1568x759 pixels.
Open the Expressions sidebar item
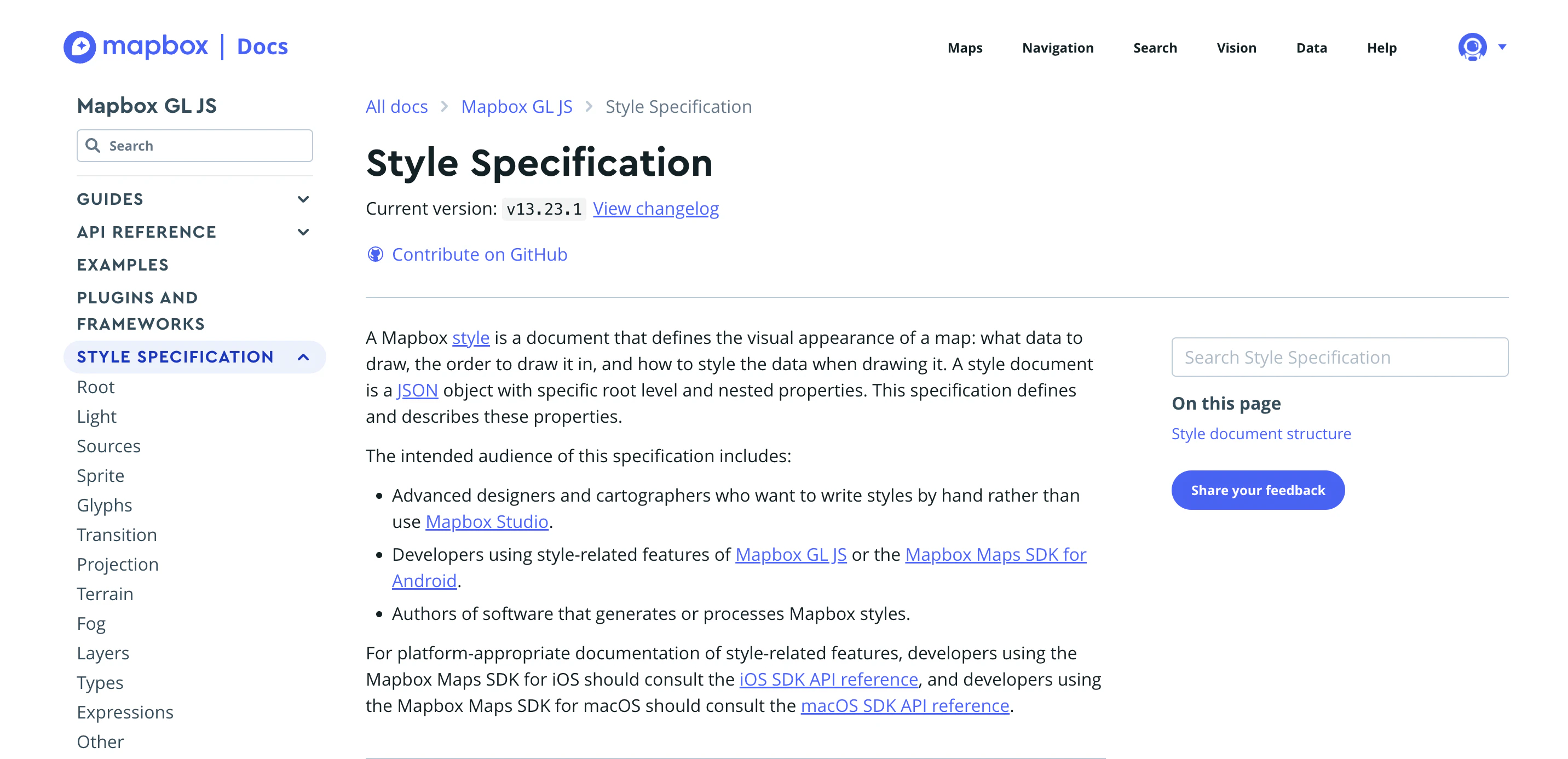click(x=125, y=712)
